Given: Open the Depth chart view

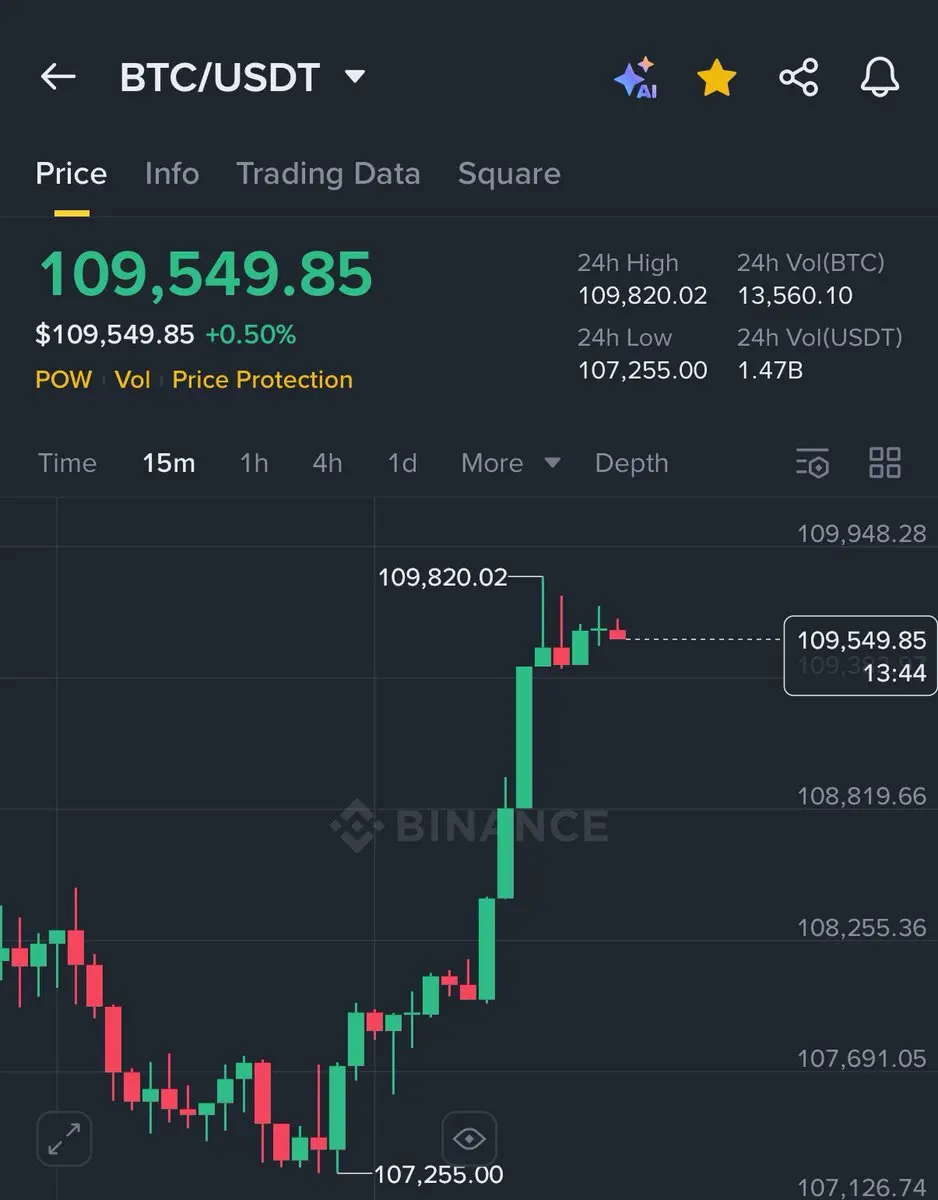Looking at the screenshot, I should click(x=631, y=463).
